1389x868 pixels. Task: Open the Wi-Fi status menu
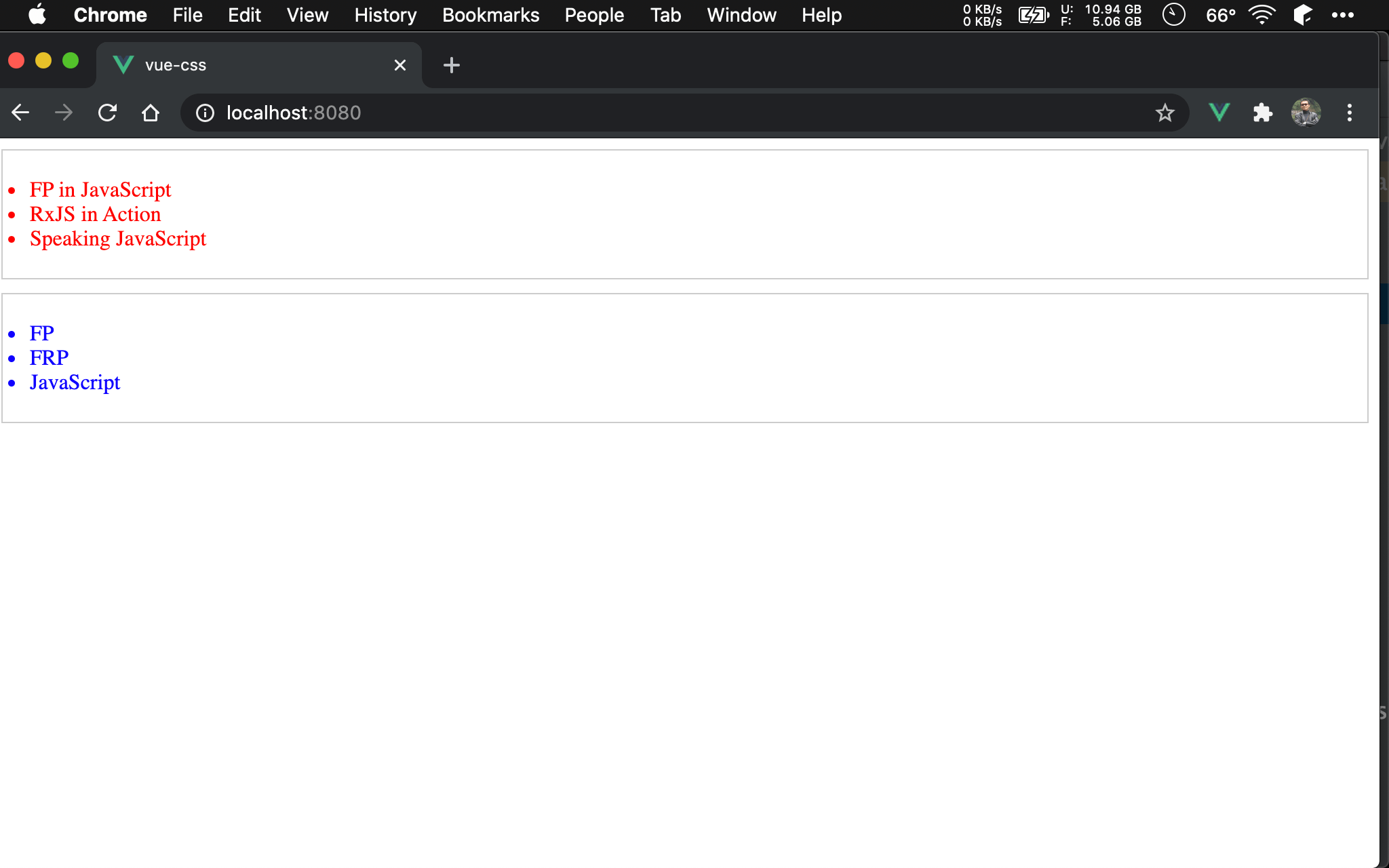tap(1262, 15)
